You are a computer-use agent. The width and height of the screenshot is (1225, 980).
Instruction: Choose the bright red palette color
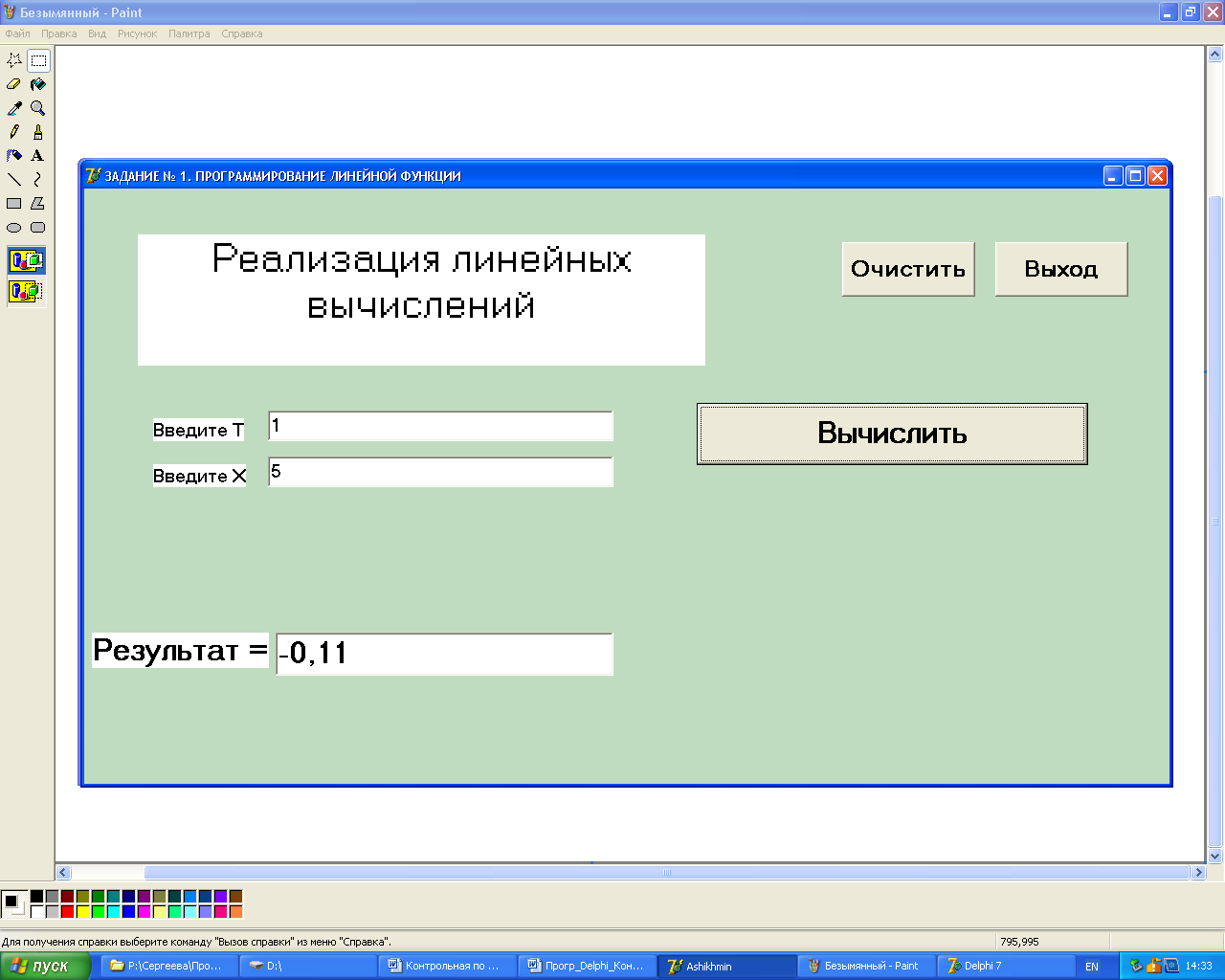point(67,912)
